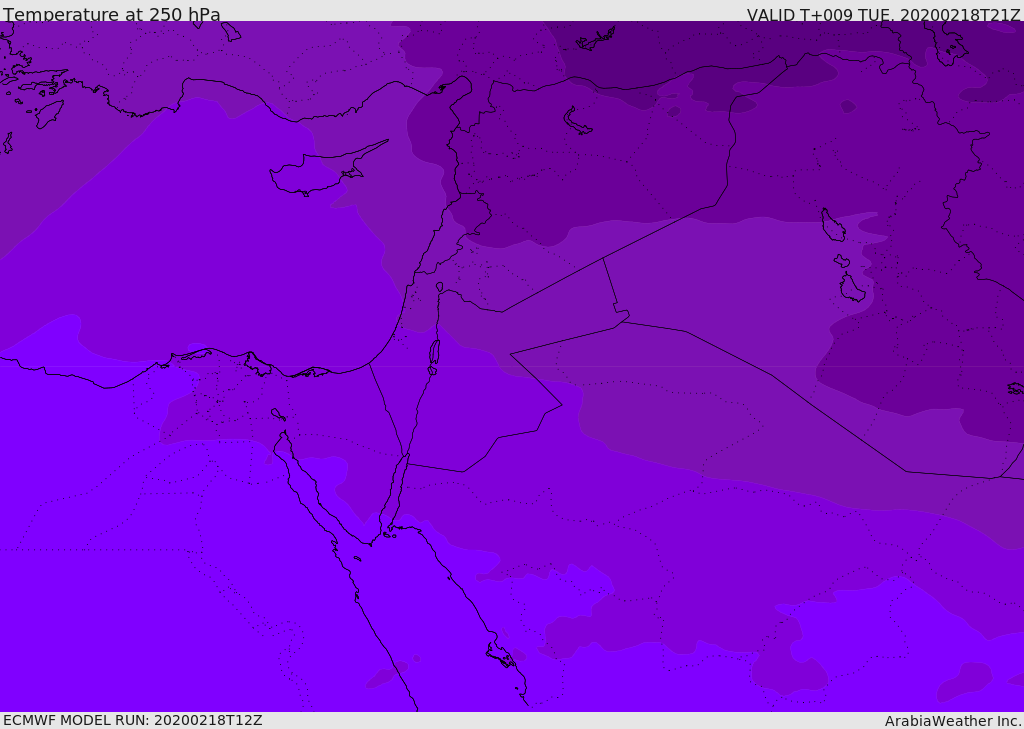Click the island of Cyprus on the map

click(x=327, y=170)
